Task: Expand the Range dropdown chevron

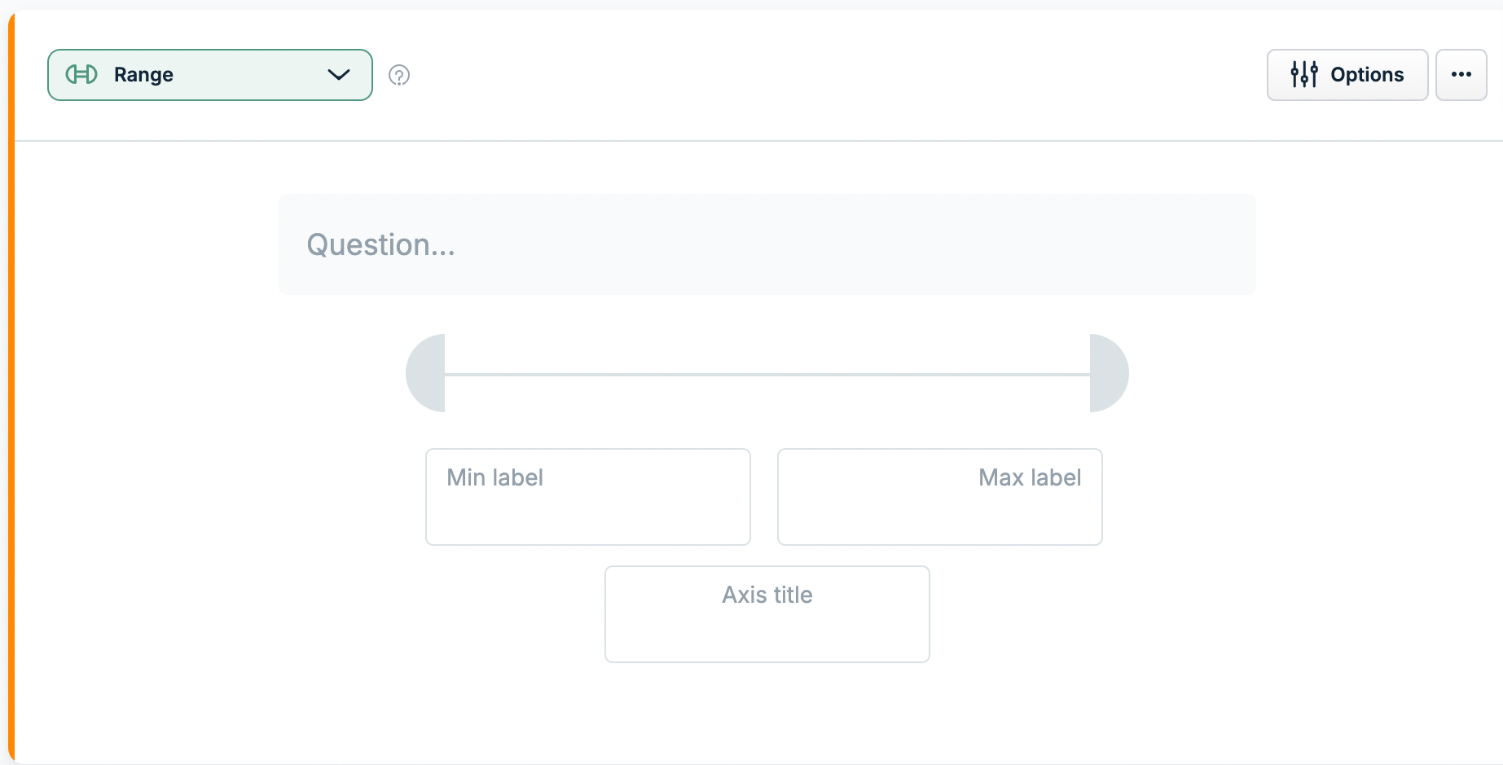Action: [x=339, y=75]
